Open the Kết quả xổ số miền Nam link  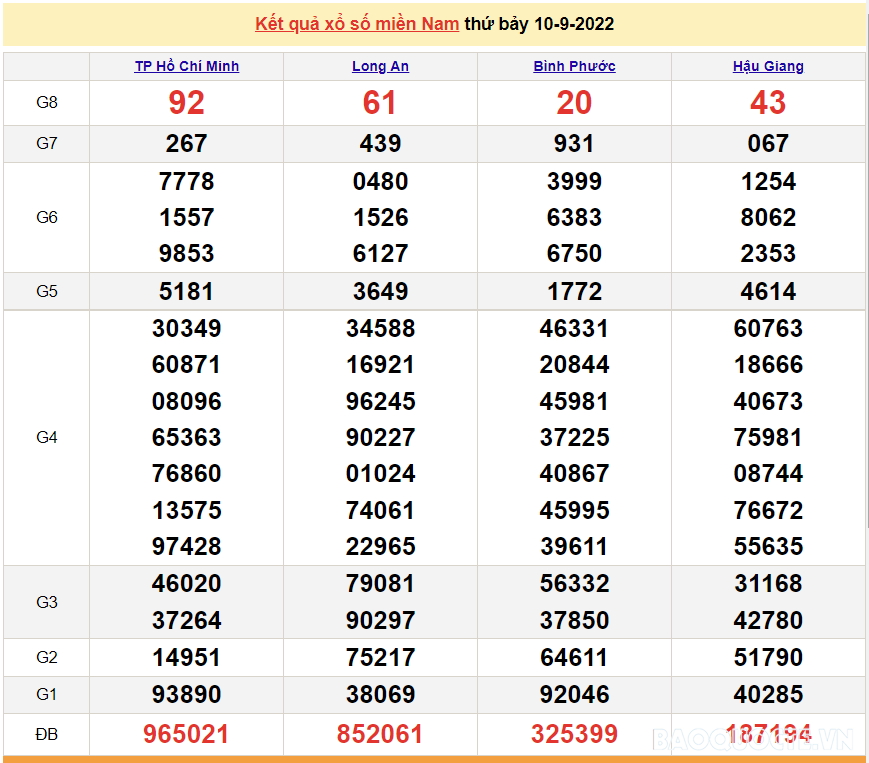pyautogui.click(x=357, y=24)
